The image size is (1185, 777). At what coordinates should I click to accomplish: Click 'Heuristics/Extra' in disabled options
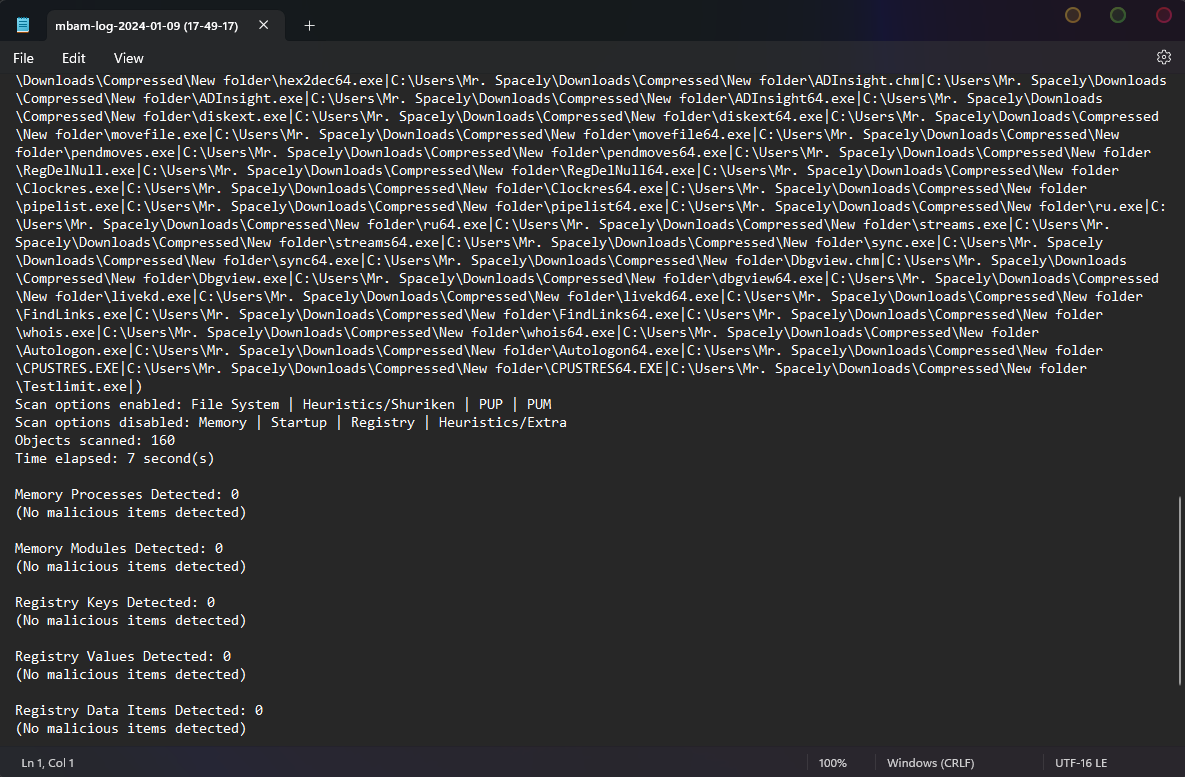pyautogui.click(x=503, y=423)
